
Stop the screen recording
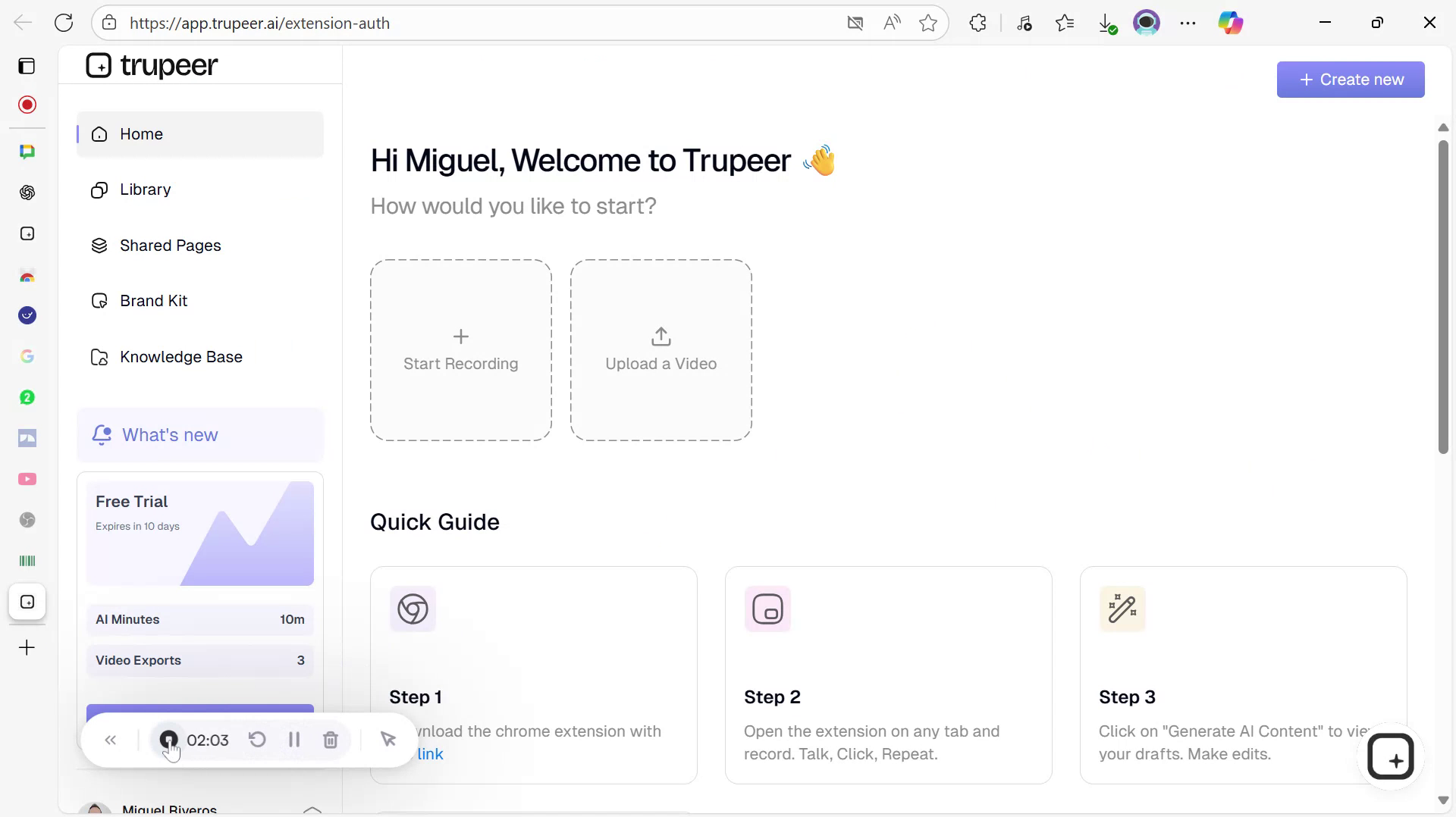(168, 740)
